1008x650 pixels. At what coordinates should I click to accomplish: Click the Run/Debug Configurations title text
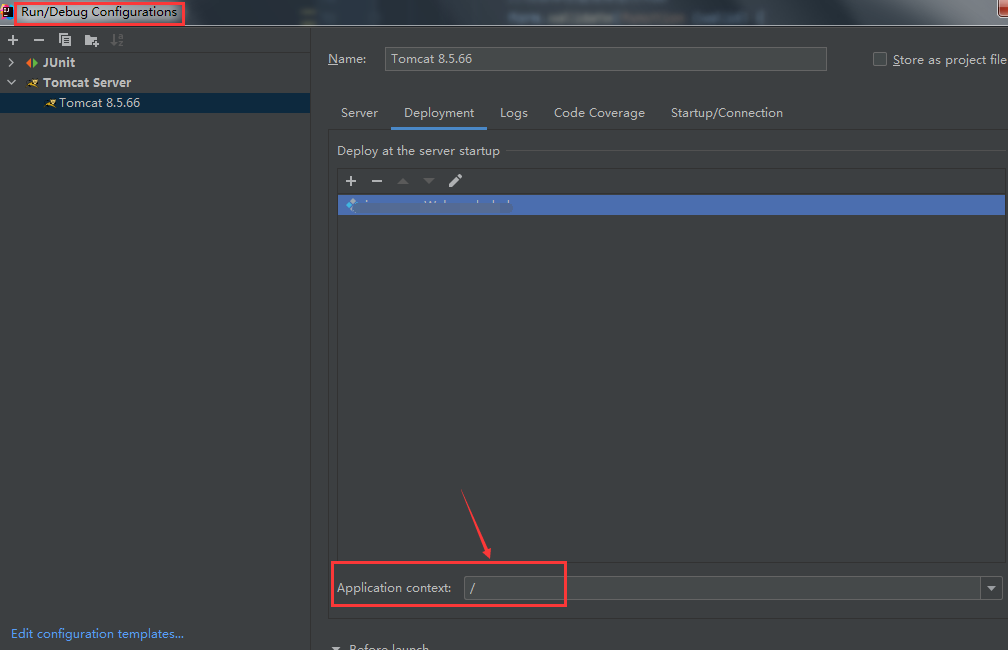[99, 12]
